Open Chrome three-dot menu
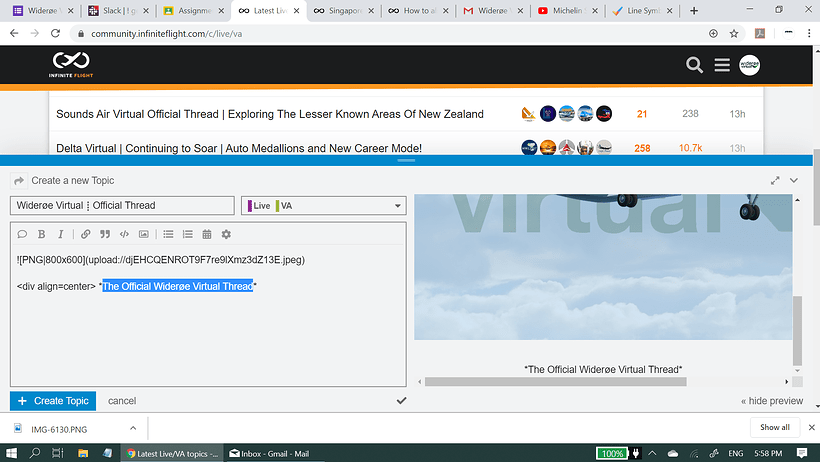The image size is (820, 462). [x=809, y=33]
